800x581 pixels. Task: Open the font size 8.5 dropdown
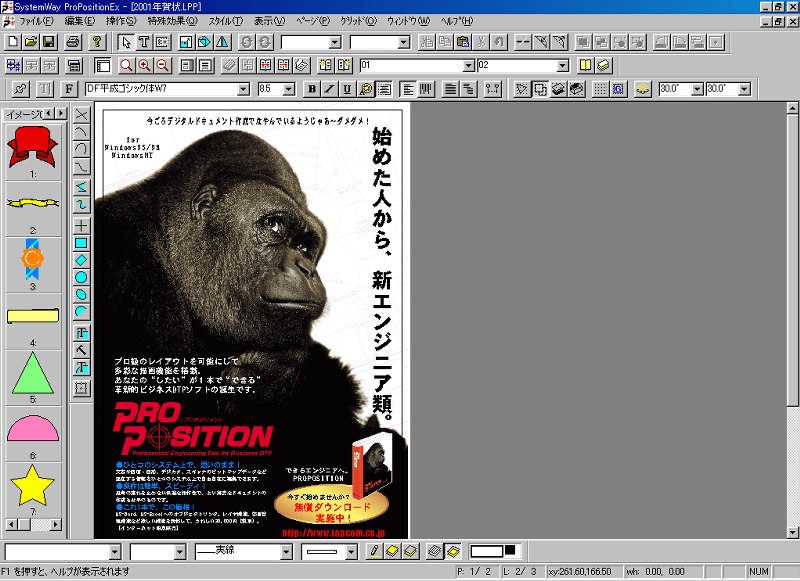pos(289,89)
